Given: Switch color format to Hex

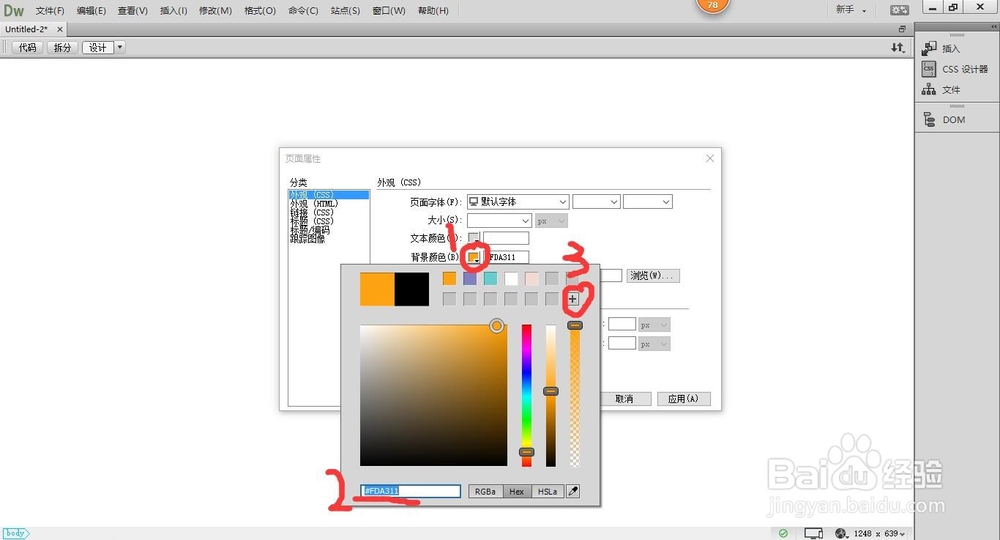Looking at the screenshot, I should [517, 492].
